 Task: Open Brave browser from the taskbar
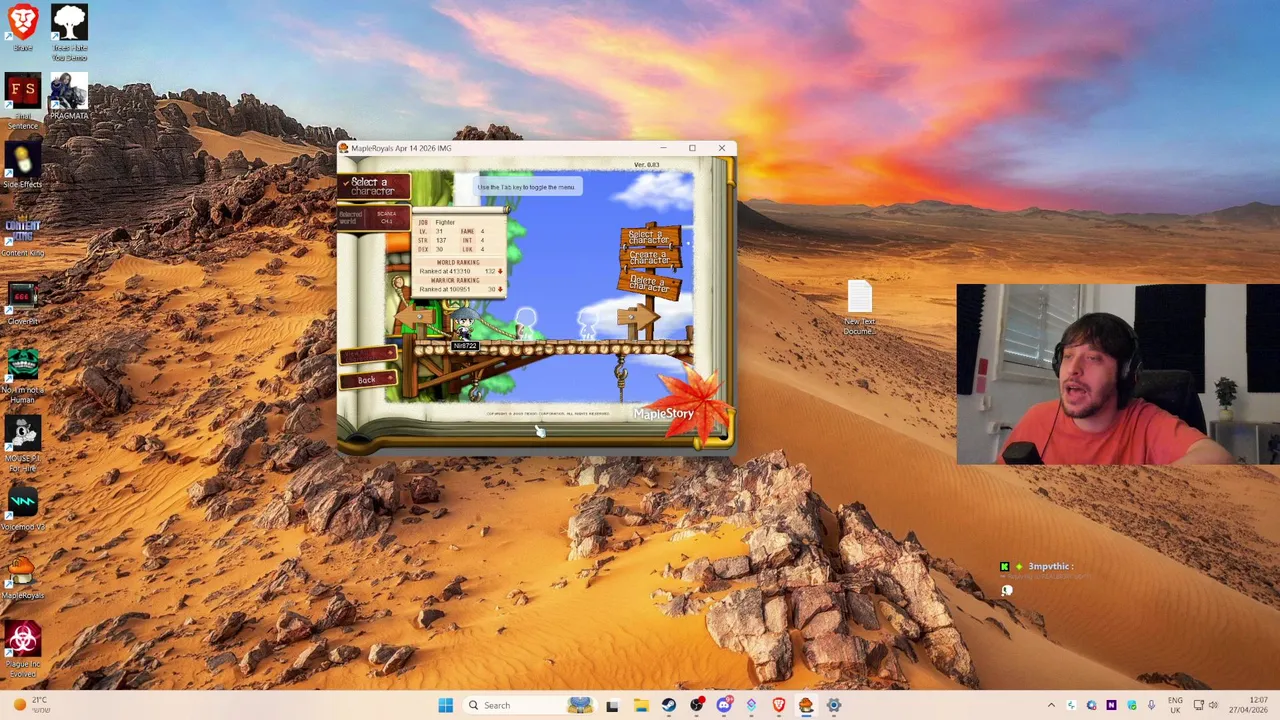(x=778, y=705)
